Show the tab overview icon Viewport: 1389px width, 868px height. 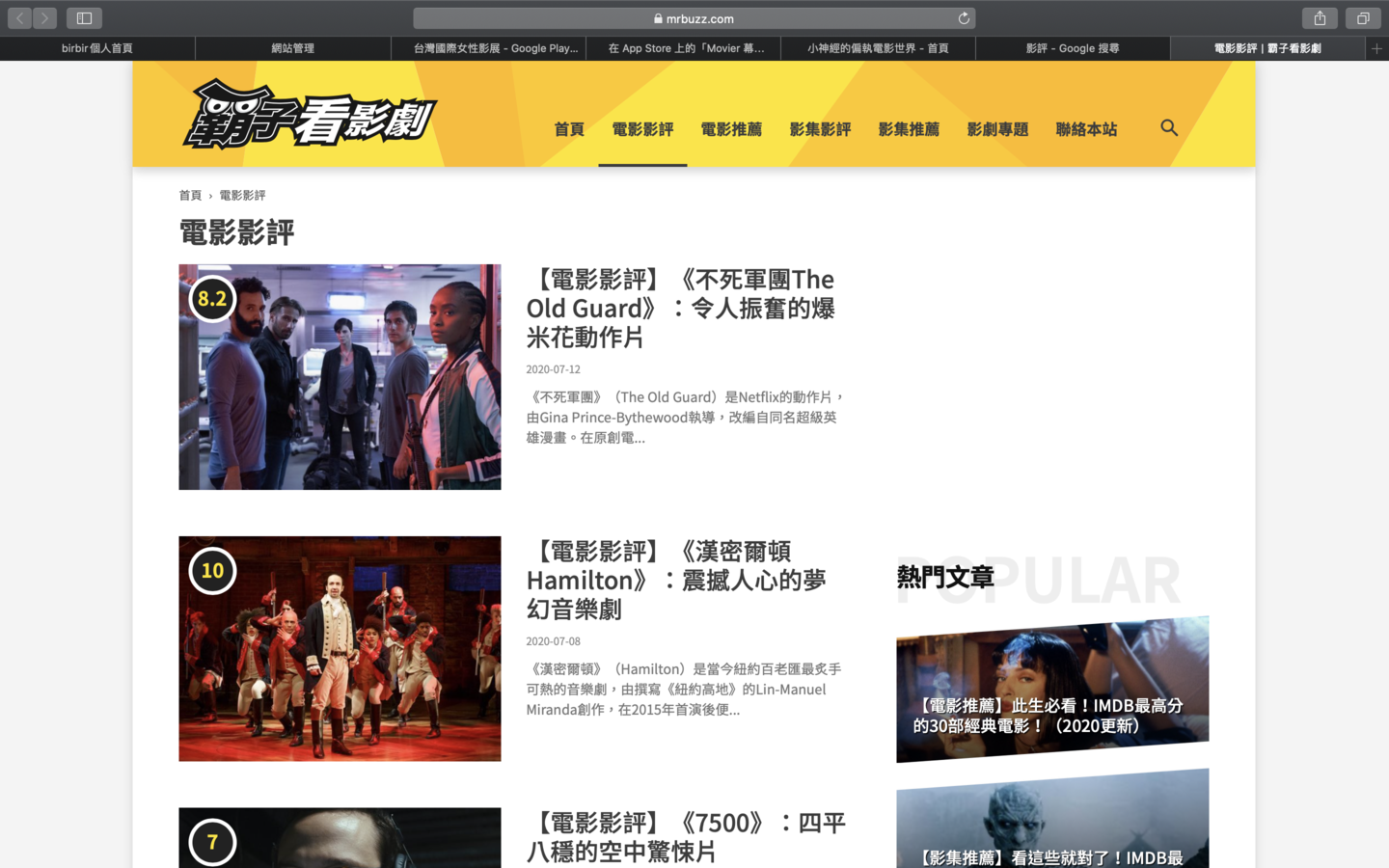(x=1363, y=18)
